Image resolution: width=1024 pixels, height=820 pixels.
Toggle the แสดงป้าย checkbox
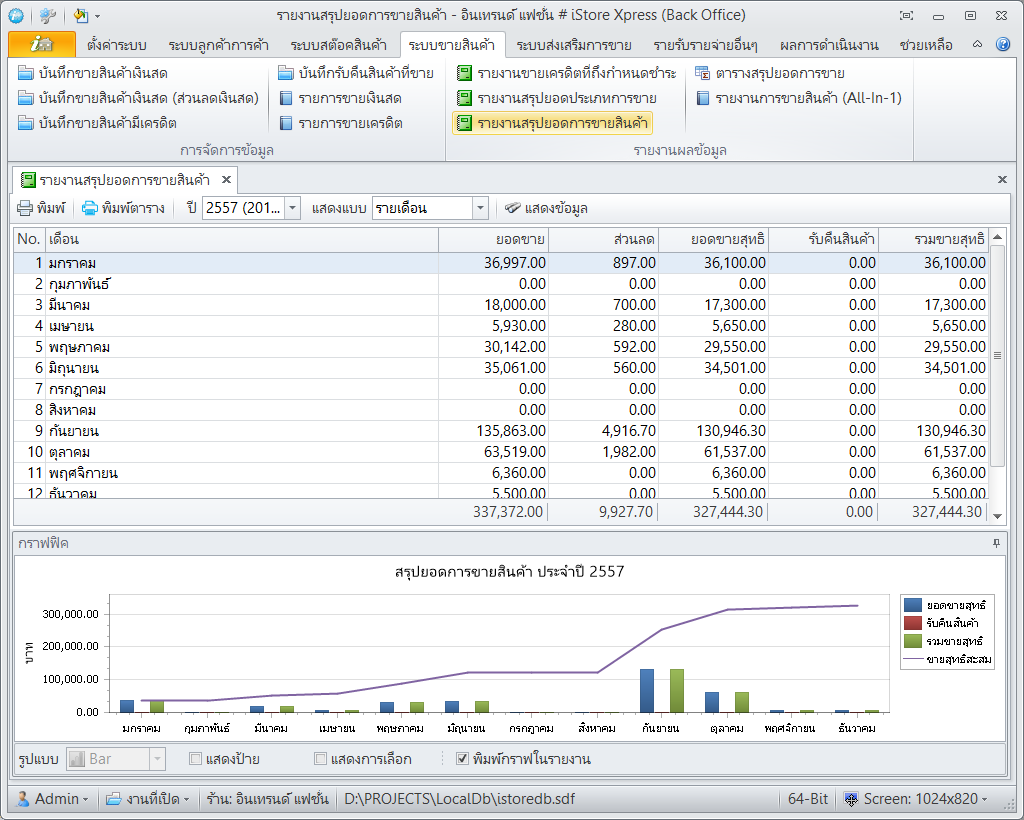(195, 759)
